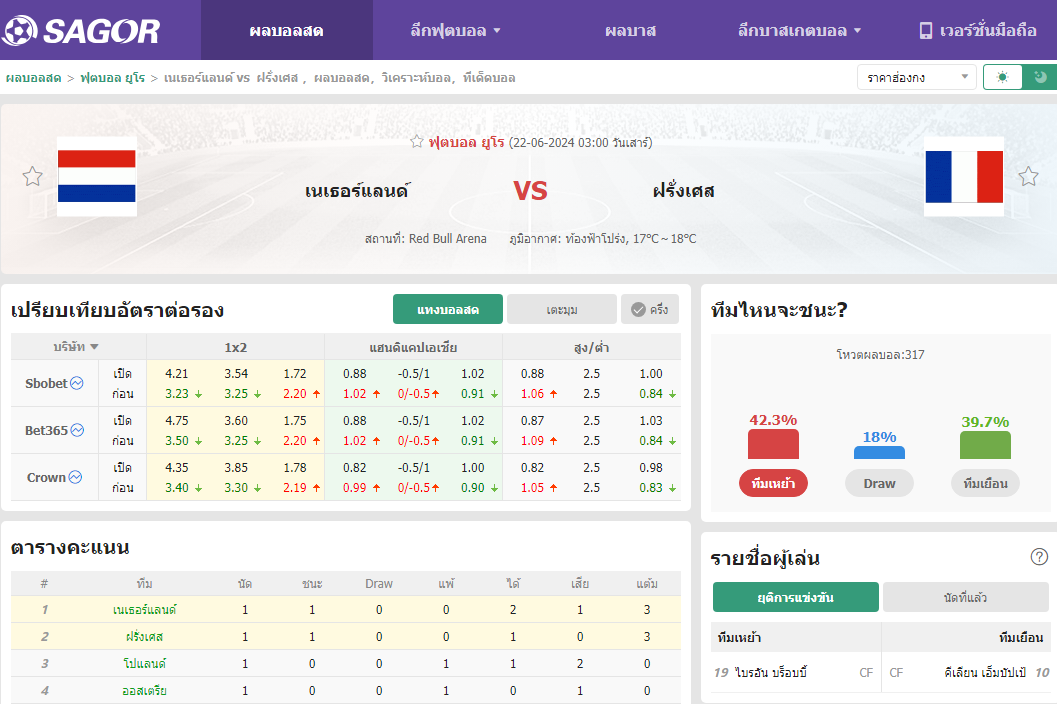Select the แทงบอลสด tab
Viewport: 1057px width, 704px height.
tap(448, 310)
